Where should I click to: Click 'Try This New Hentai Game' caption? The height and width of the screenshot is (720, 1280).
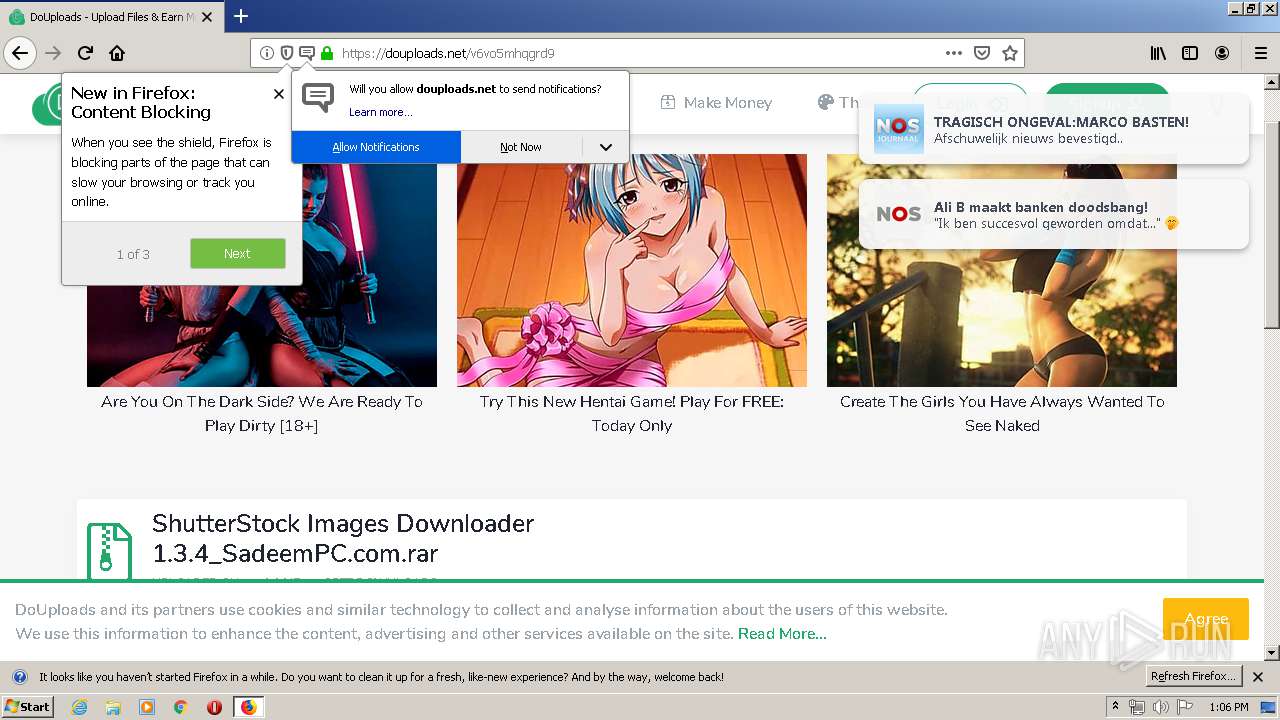pos(632,413)
